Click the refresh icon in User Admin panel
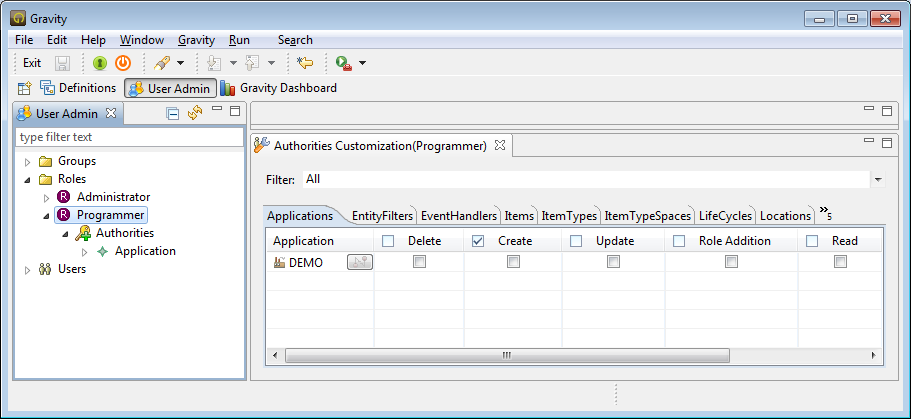This screenshot has height=419, width=911. click(195, 113)
